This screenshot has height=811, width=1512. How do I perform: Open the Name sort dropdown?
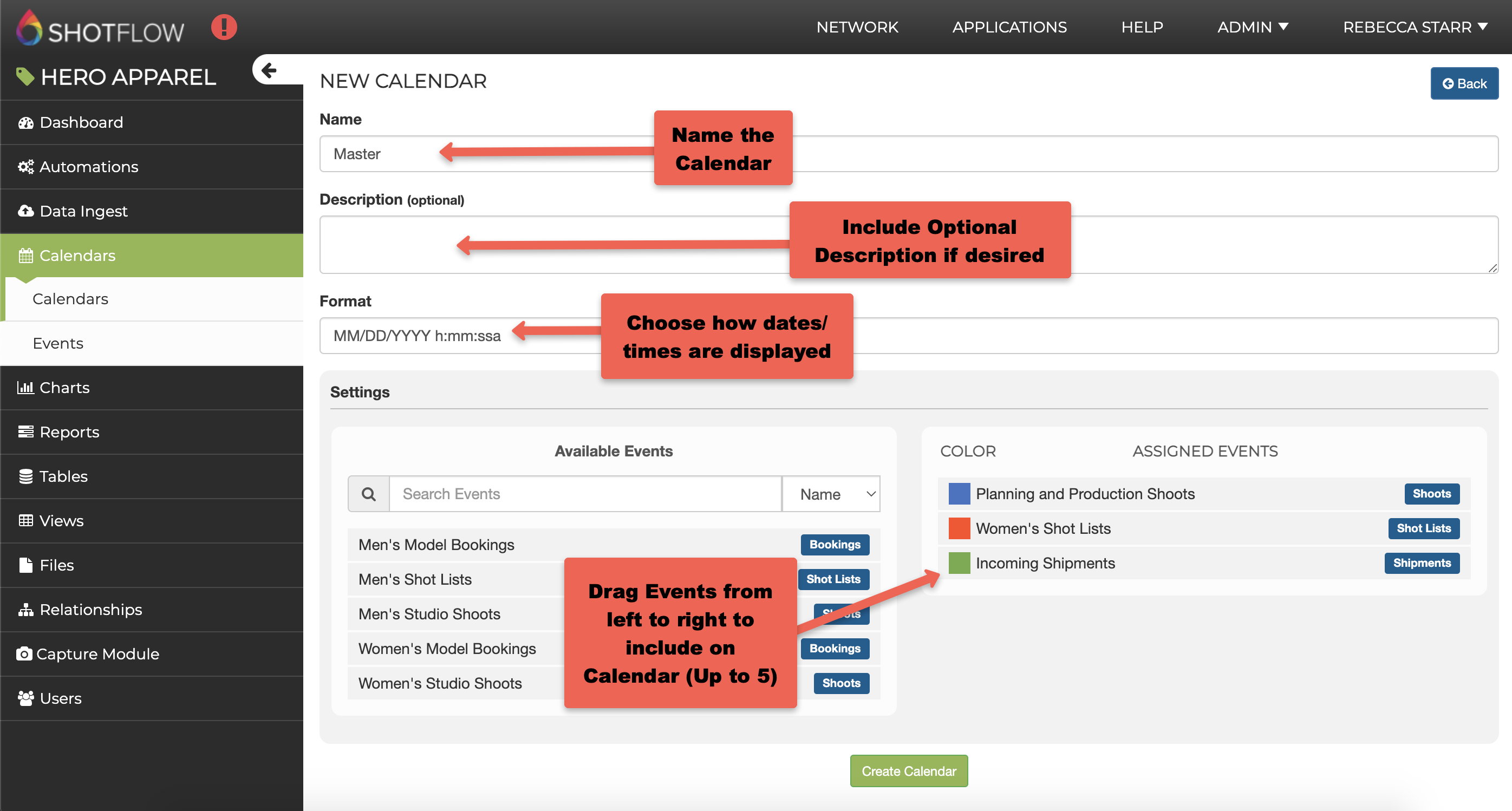(831, 494)
